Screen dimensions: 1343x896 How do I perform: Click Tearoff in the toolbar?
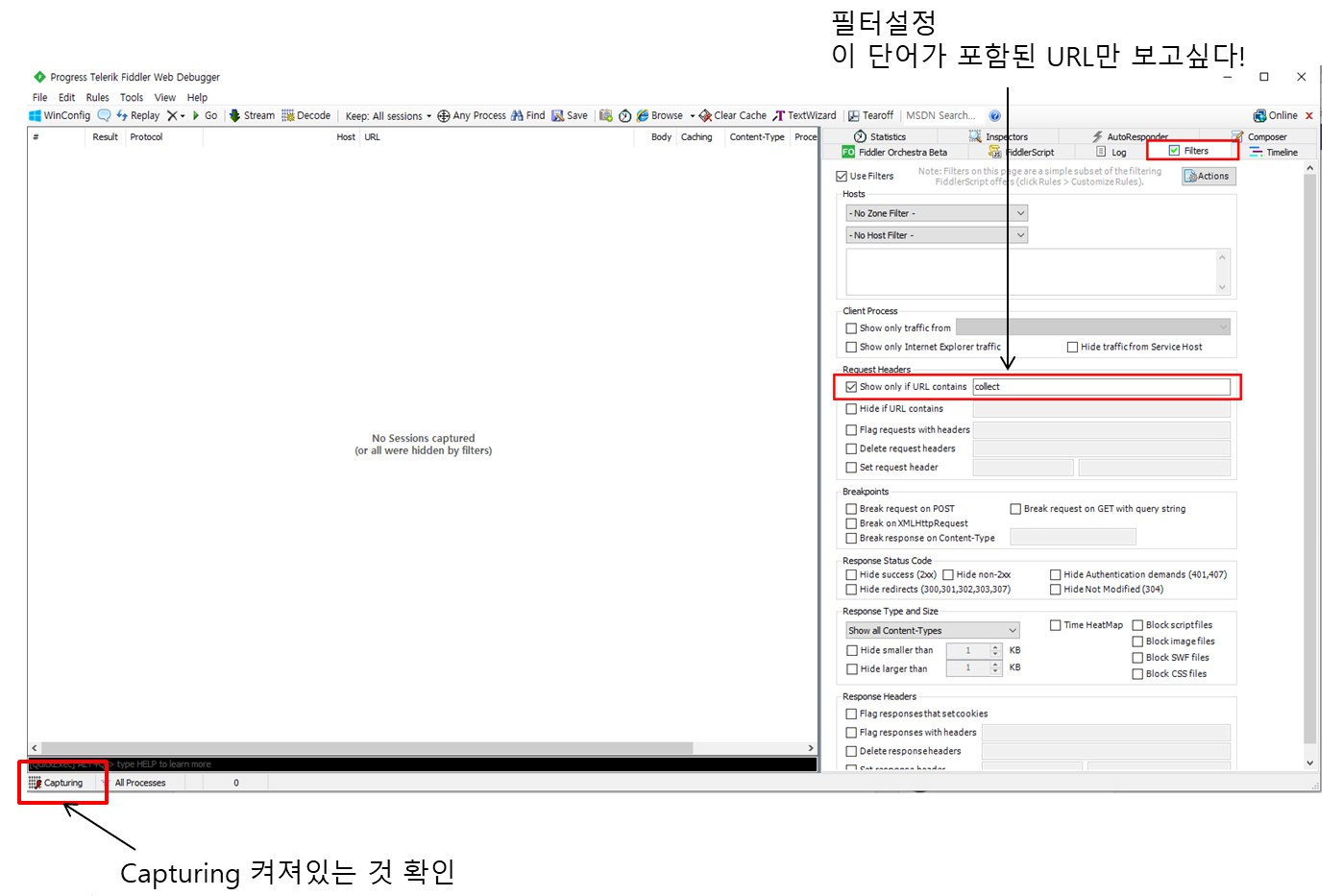[x=870, y=115]
